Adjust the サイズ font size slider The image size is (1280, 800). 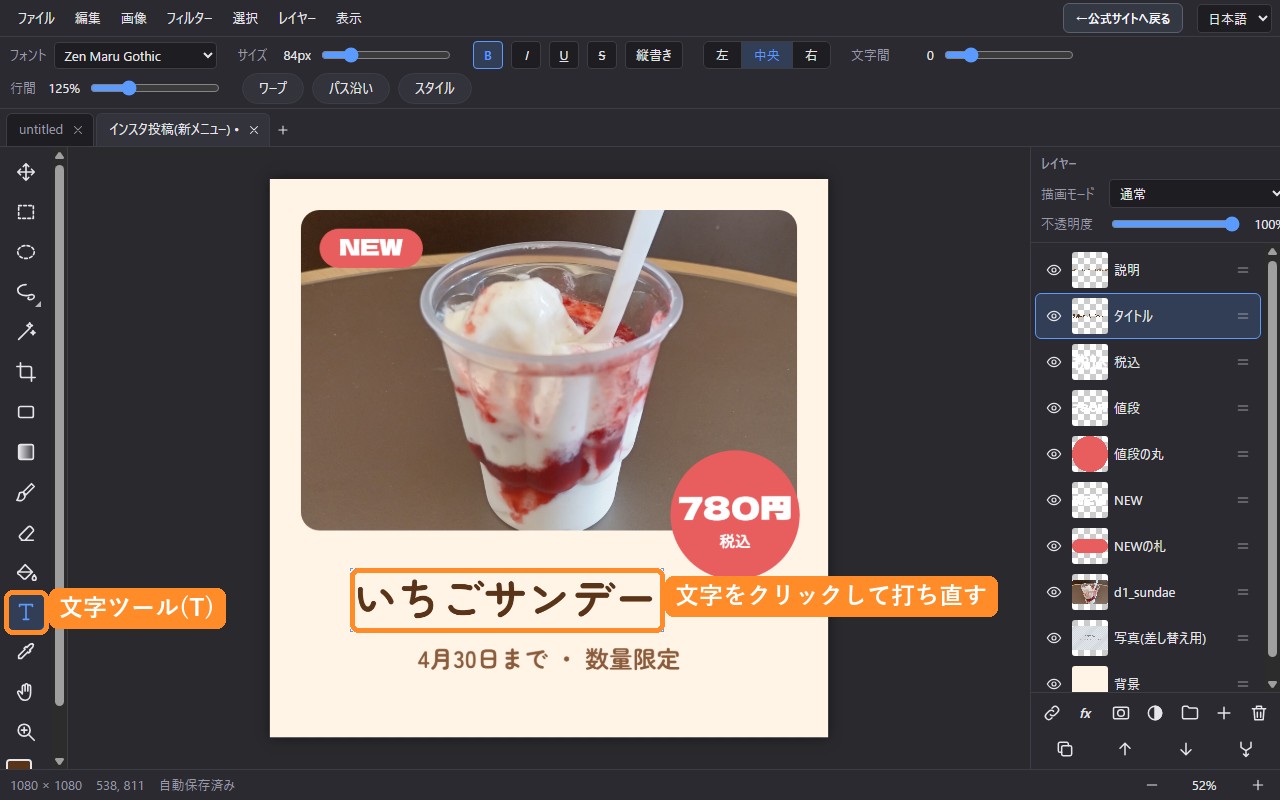coord(386,56)
